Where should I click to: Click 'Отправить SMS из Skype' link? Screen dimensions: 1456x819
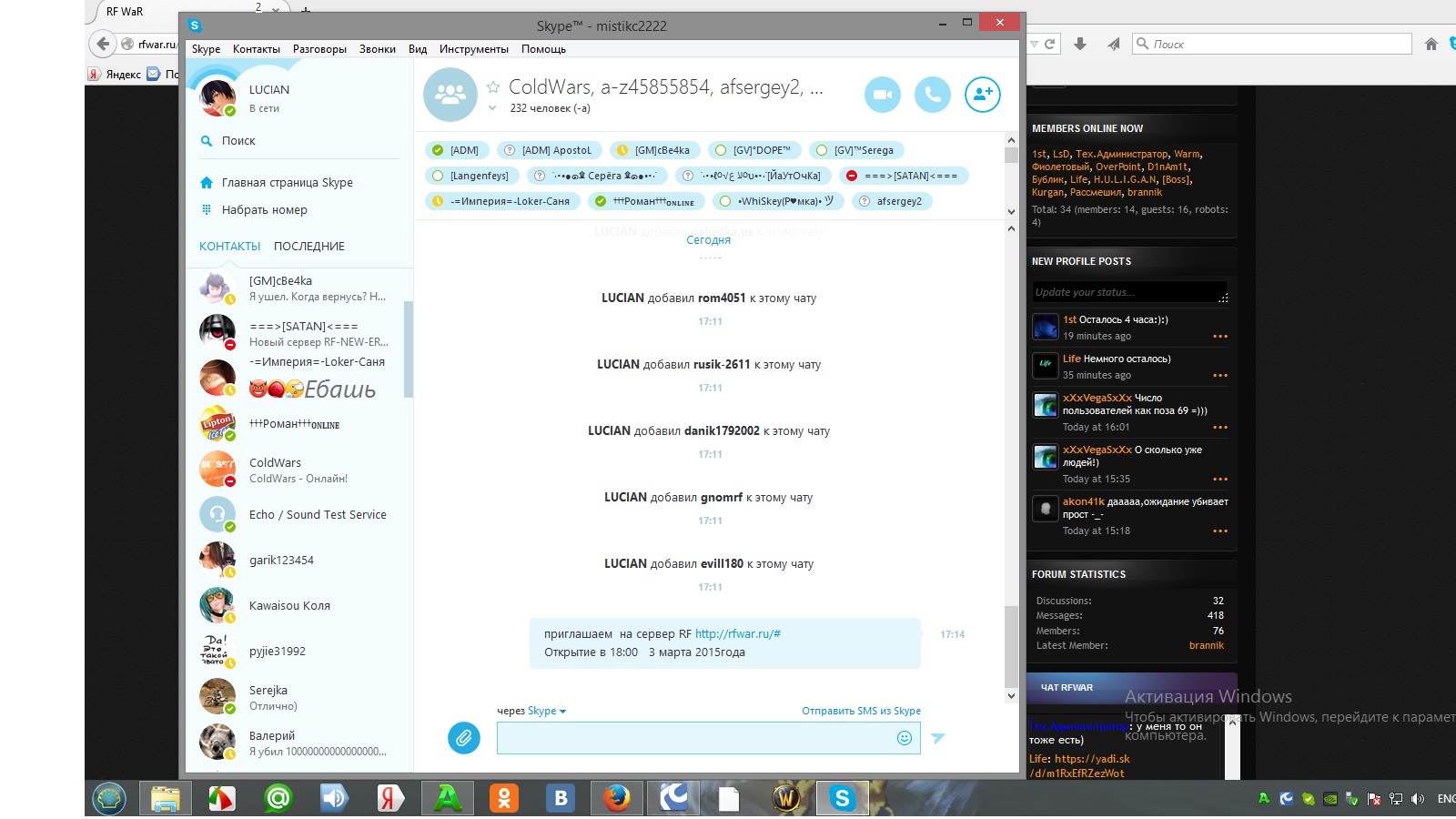[x=861, y=711]
